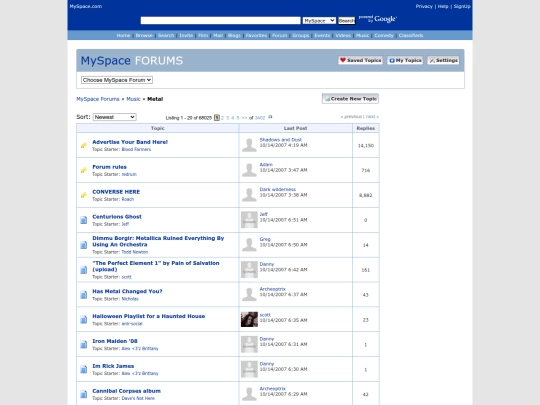Open the MySpace search scope dropdown
Viewport: 540px width, 405px height.
pyautogui.click(x=319, y=21)
